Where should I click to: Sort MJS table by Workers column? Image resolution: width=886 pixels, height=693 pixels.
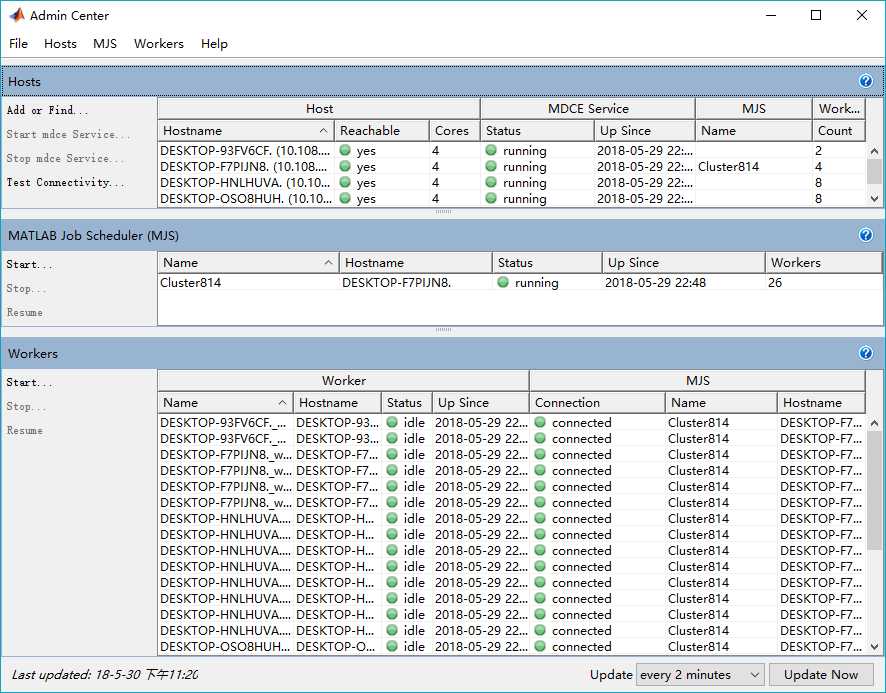(824, 263)
